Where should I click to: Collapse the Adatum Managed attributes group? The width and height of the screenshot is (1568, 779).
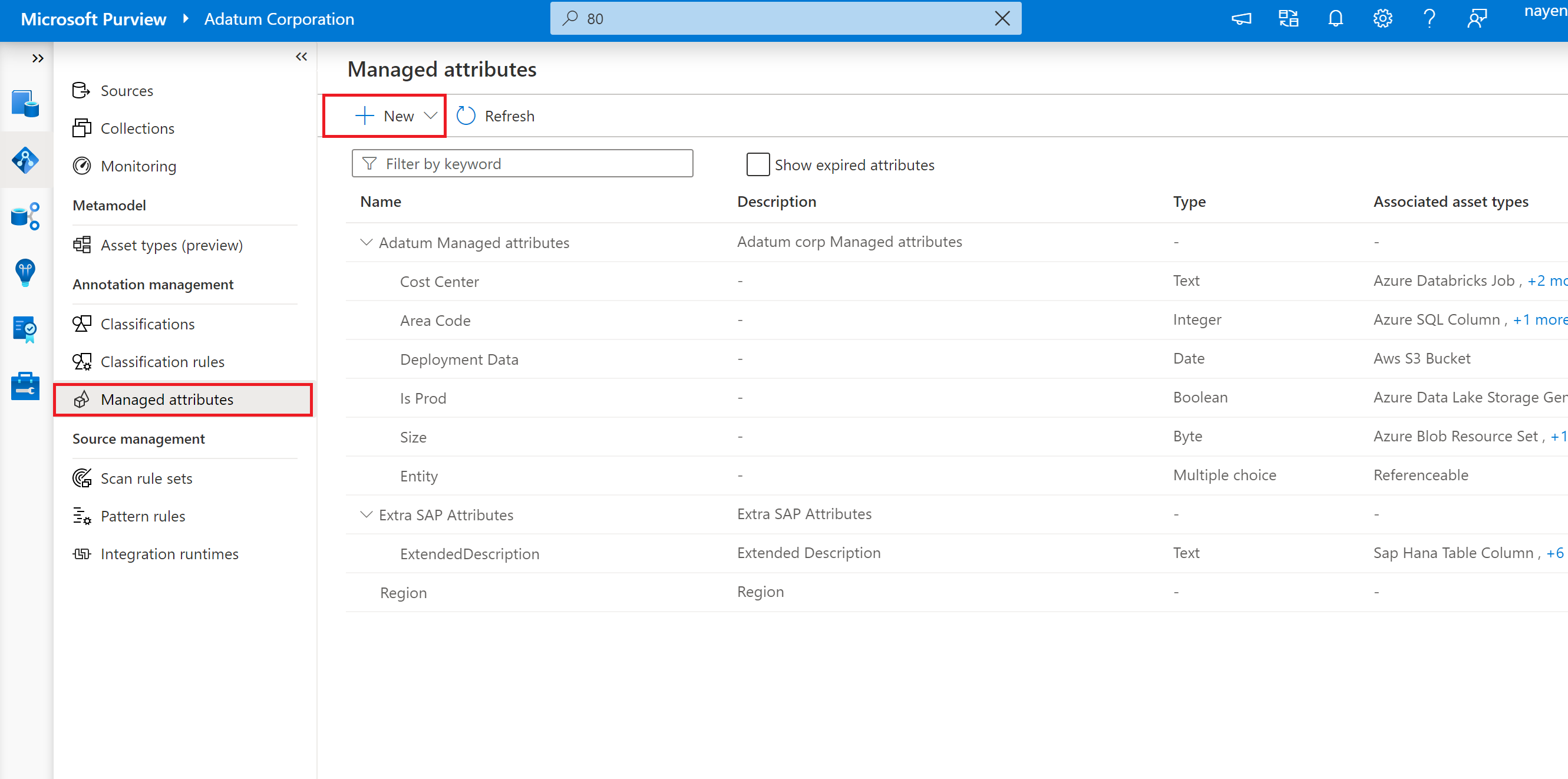366,242
